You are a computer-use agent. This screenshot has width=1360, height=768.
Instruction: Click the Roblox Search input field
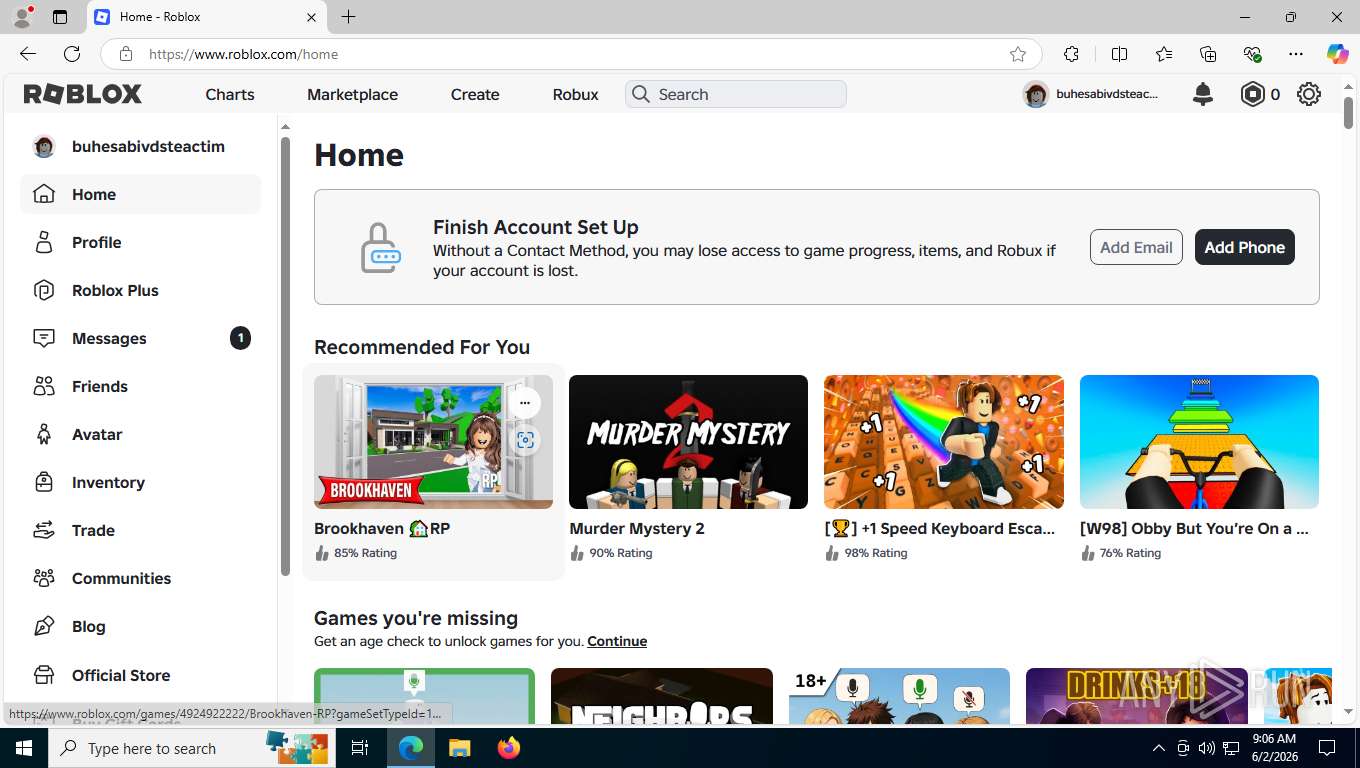[x=736, y=94]
